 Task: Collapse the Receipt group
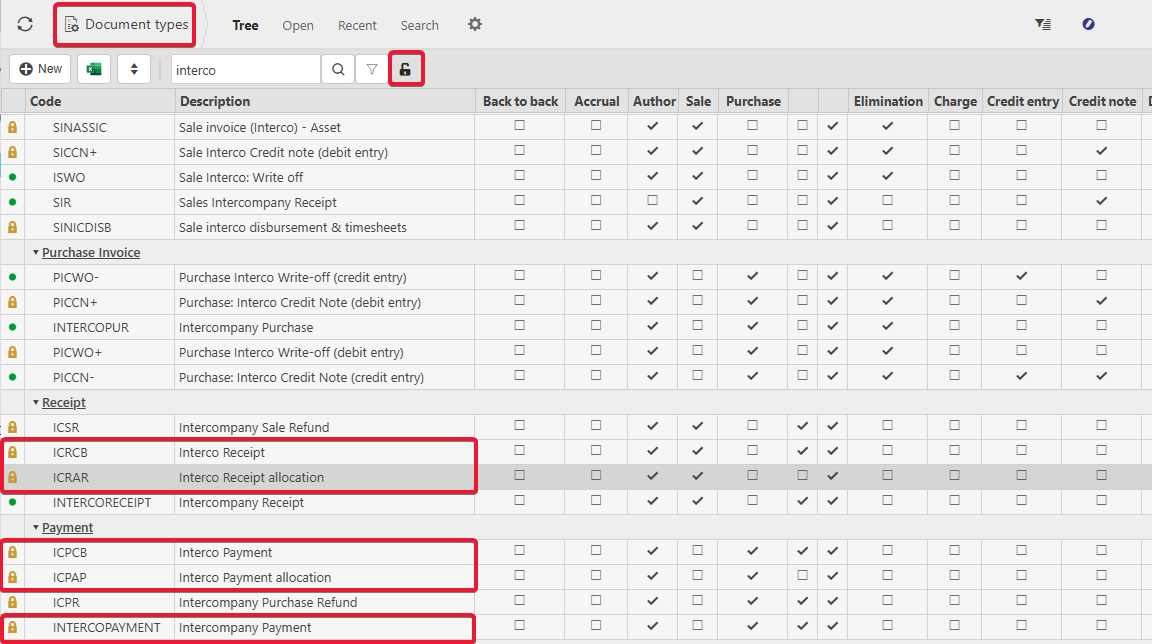35,402
